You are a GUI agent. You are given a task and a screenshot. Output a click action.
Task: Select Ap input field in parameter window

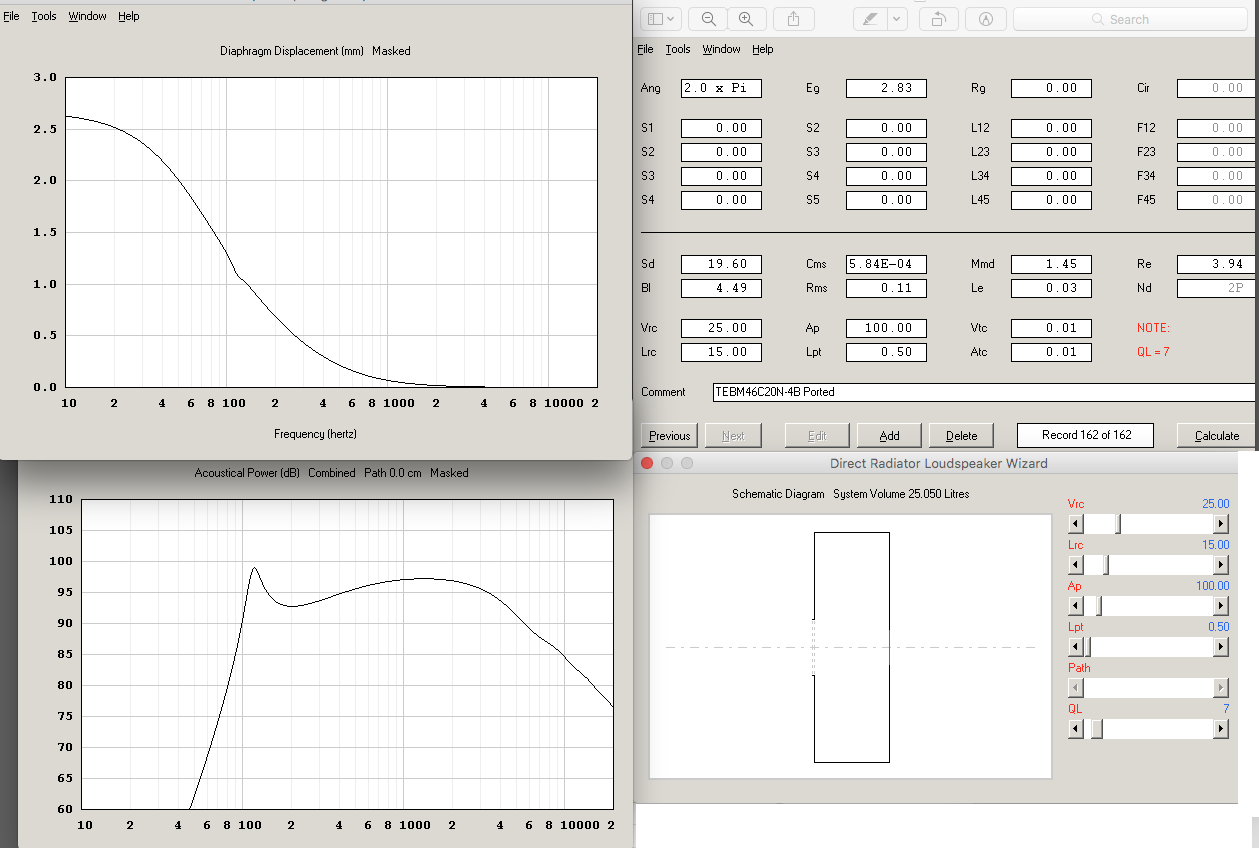[886, 328]
